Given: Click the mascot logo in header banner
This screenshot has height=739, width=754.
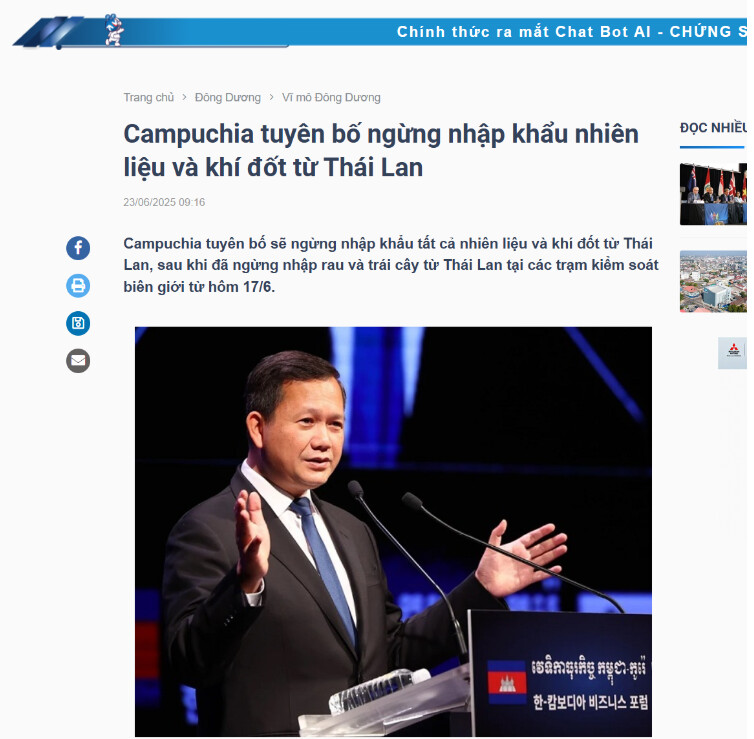Looking at the screenshot, I should 113,30.
